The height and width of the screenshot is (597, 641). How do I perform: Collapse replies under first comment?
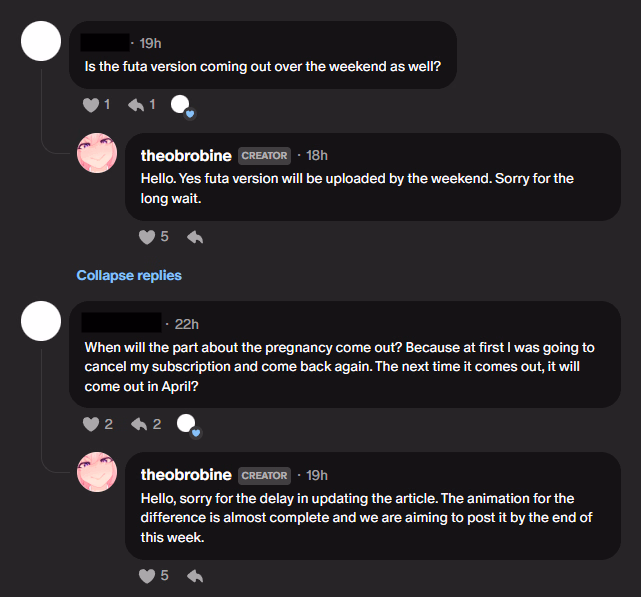coord(129,275)
